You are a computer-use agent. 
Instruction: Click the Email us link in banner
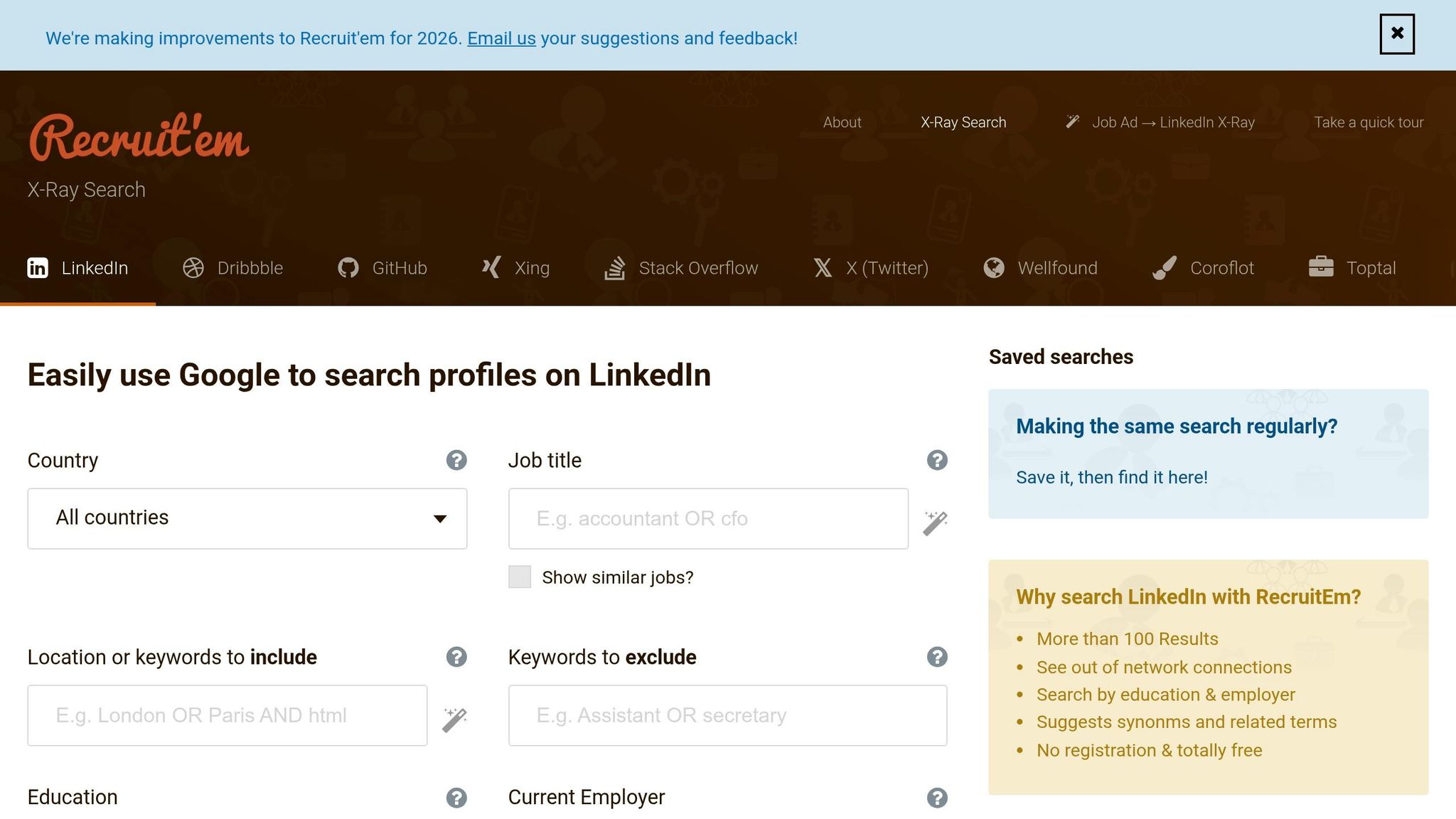click(501, 38)
